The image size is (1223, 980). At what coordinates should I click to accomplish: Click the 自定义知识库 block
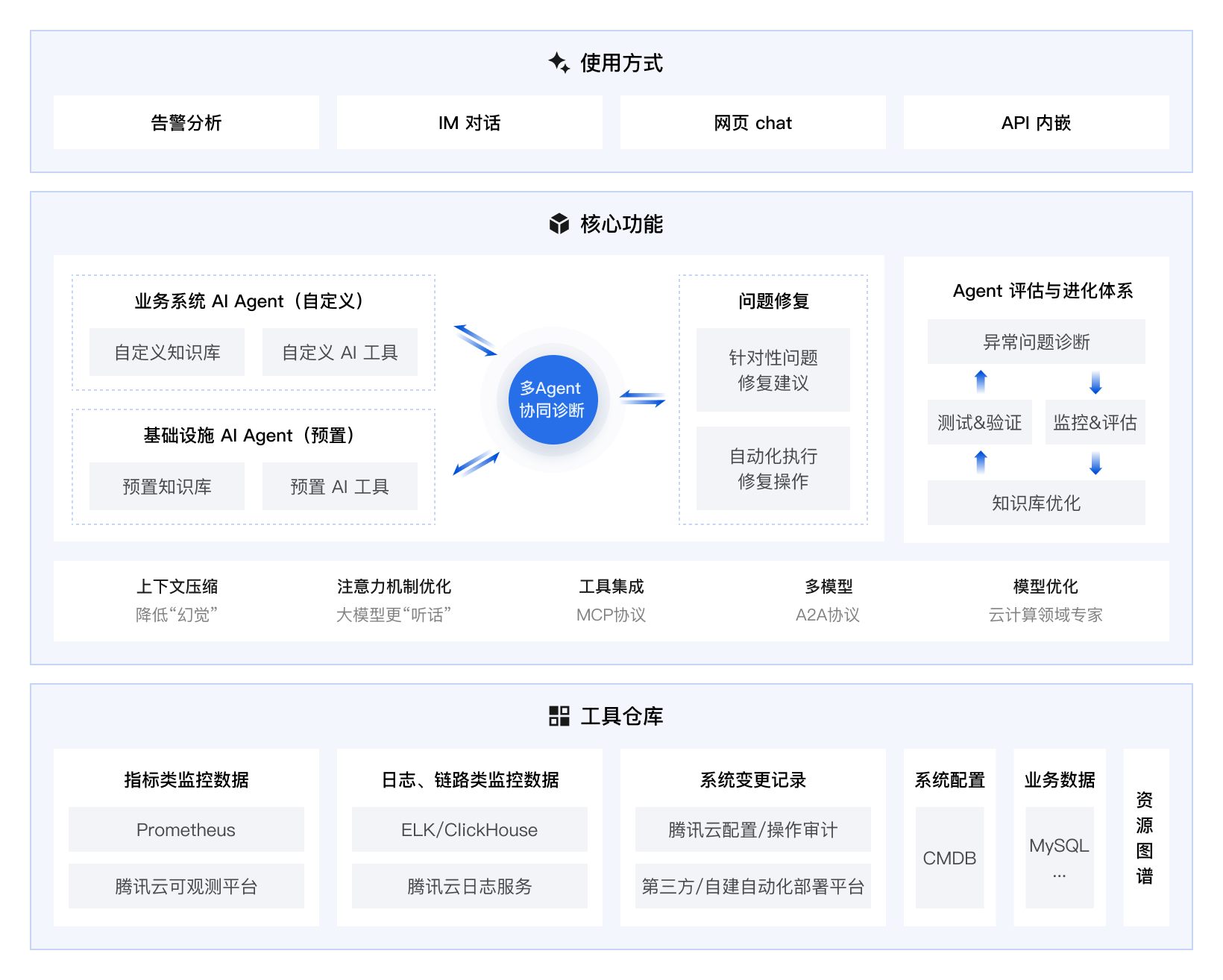pos(167,352)
